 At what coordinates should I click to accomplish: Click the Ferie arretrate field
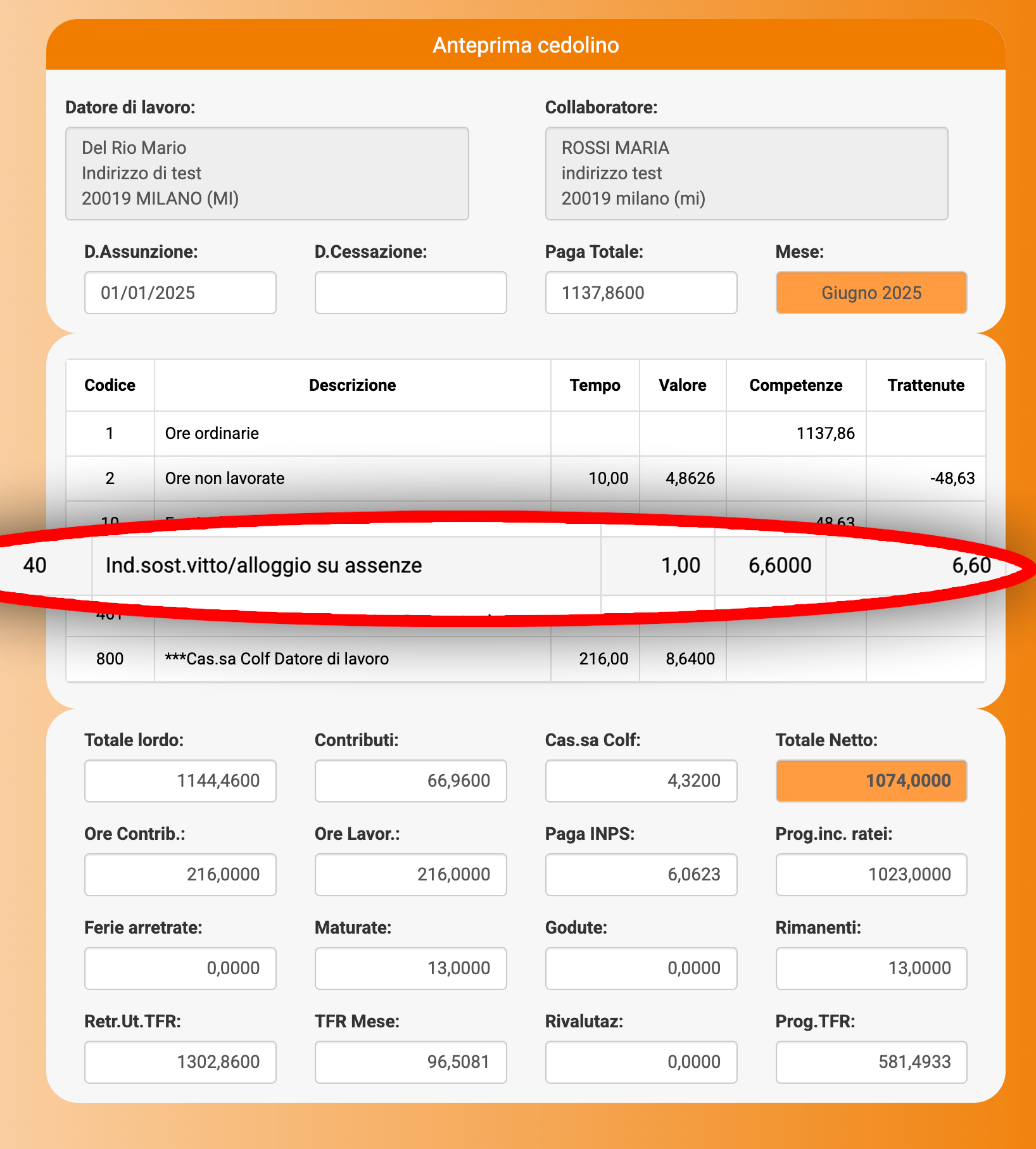coord(180,968)
